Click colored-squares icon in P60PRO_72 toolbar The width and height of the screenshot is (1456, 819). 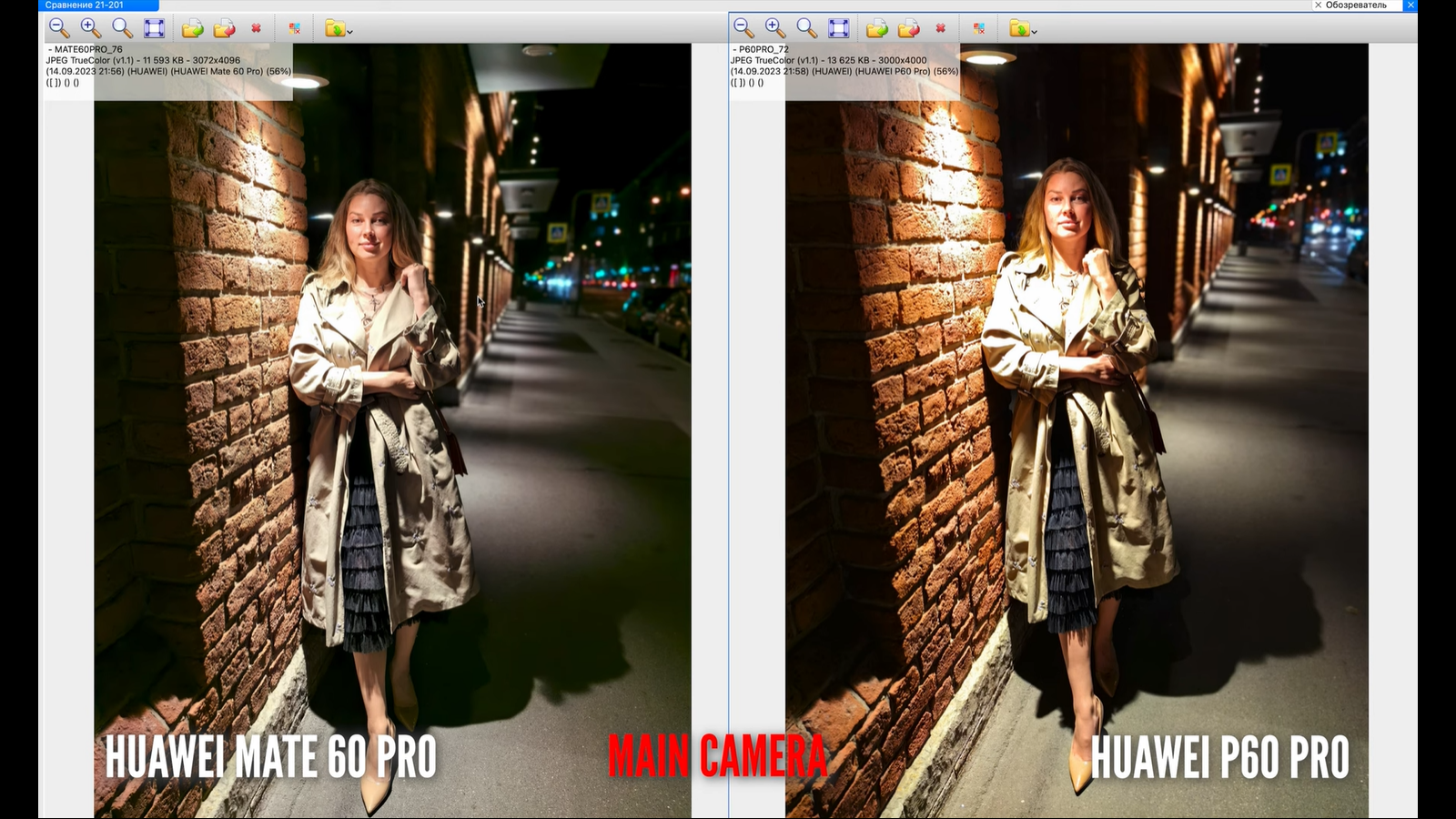pyautogui.click(x=979, y=28)
